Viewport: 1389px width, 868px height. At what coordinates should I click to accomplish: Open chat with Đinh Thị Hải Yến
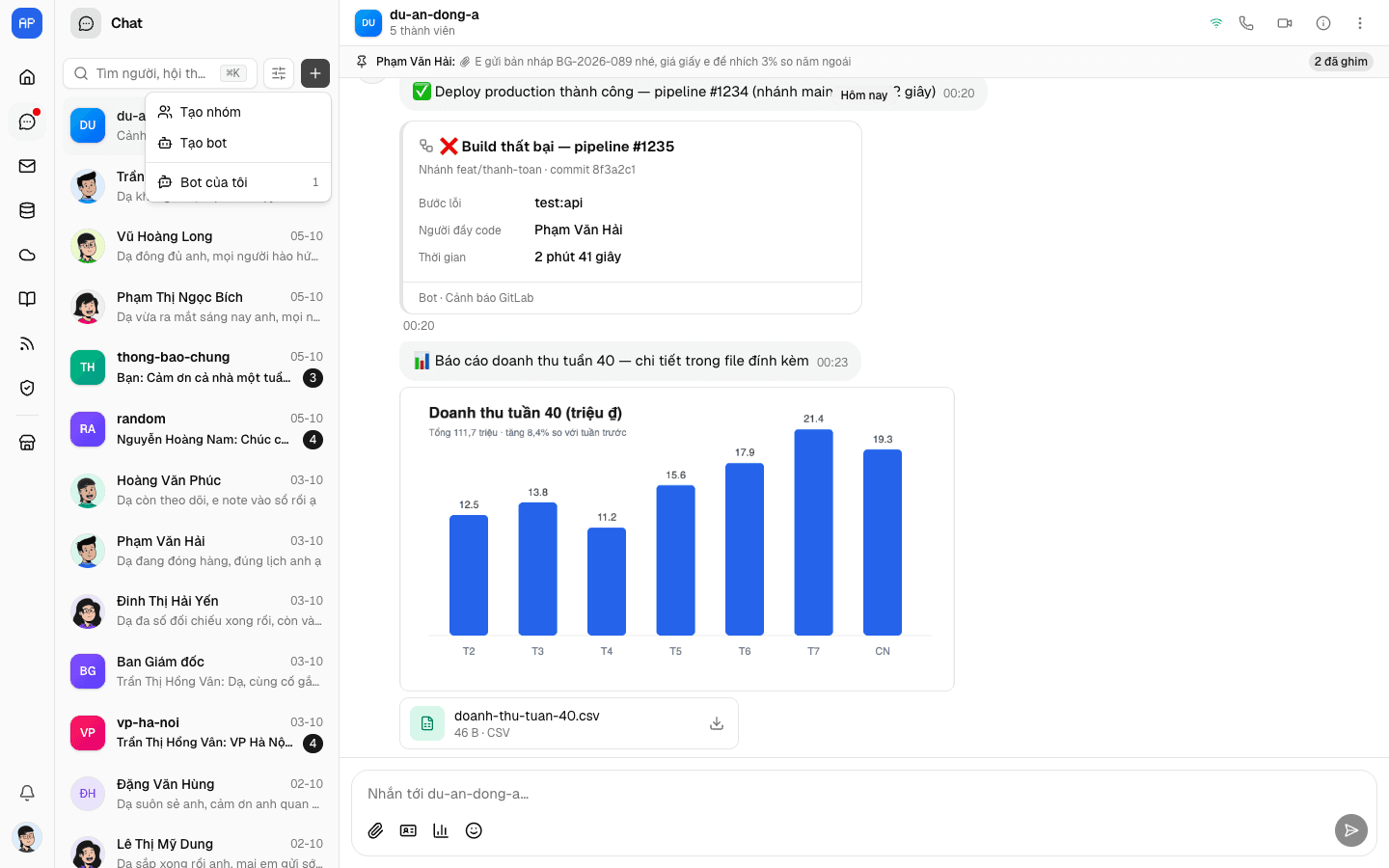point(197,610)
